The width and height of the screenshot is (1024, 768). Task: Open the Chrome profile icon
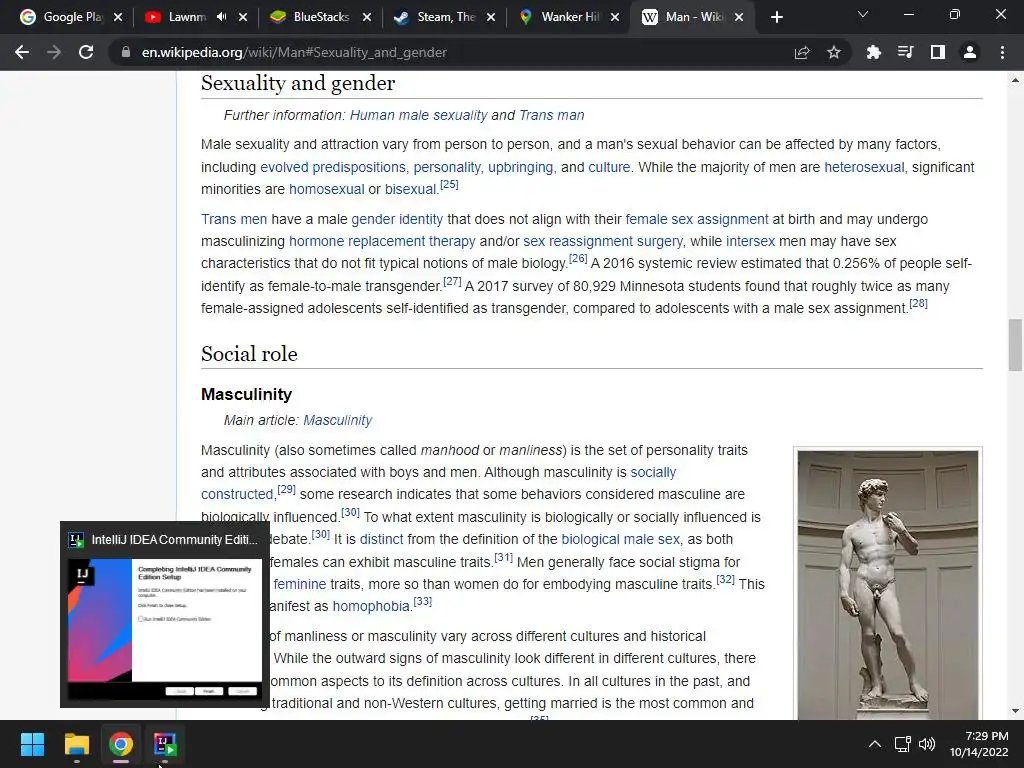click(970, 52)
